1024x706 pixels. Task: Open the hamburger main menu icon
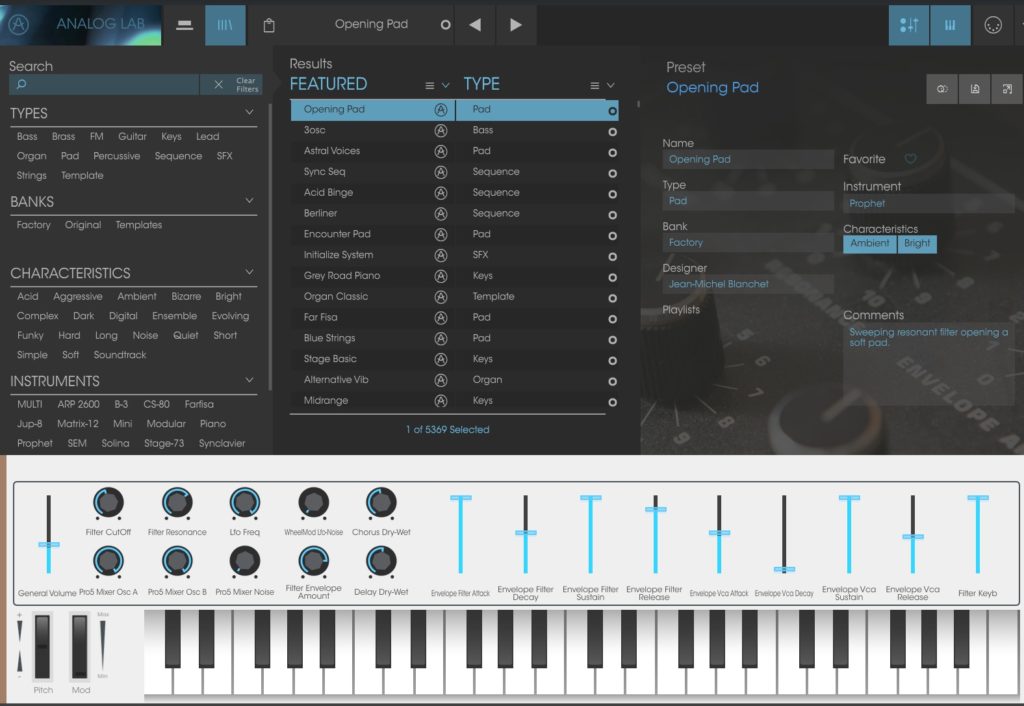pyautogui.click(x=185, y=25)
